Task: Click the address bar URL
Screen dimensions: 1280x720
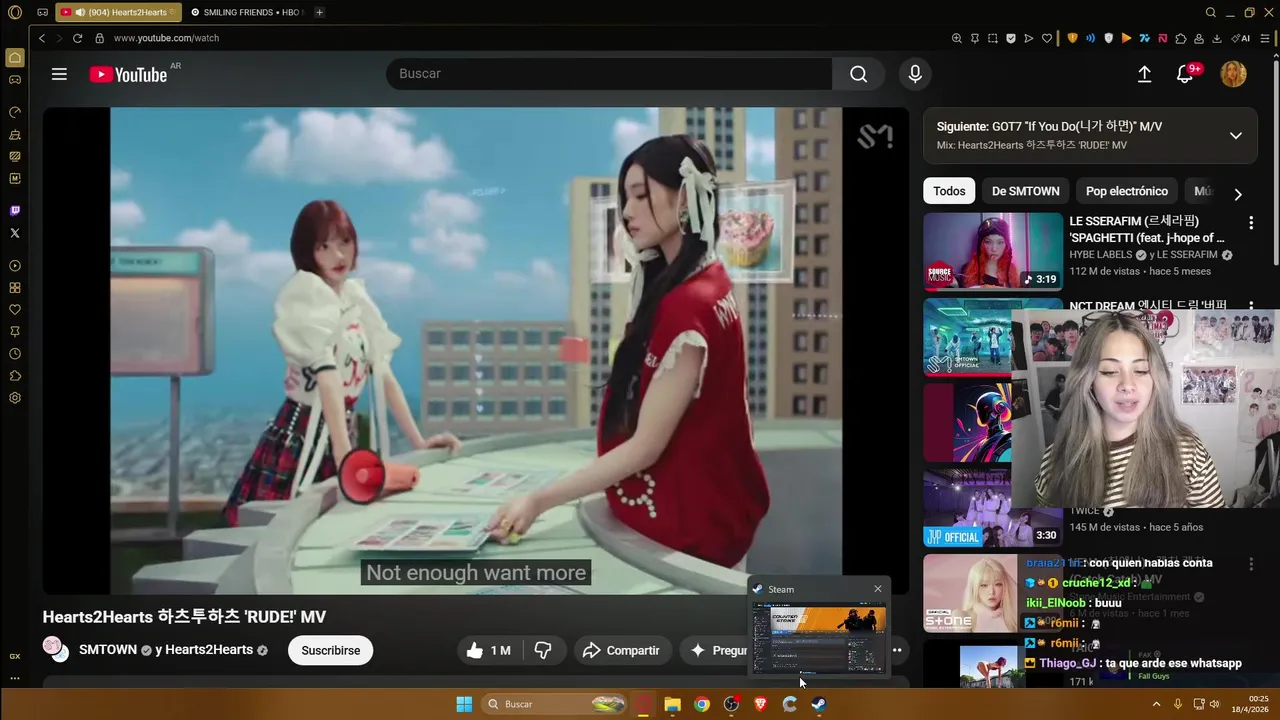Action: point(166,38)
